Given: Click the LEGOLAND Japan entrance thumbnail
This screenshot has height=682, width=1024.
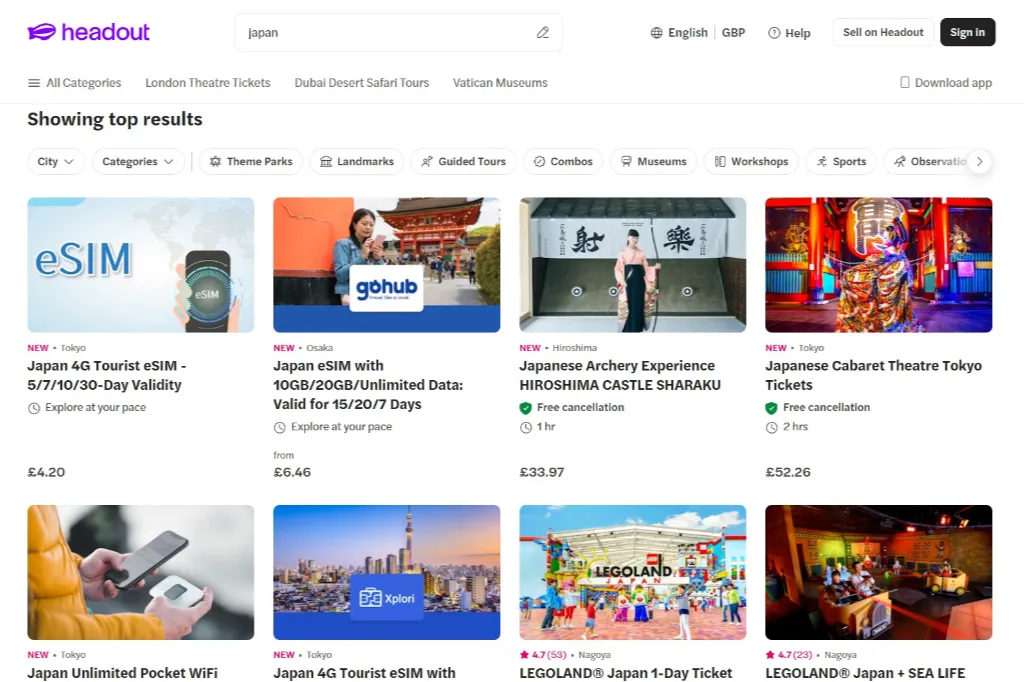Looking at the screenshot, I should pyautogui.click(x=633, y=572).
